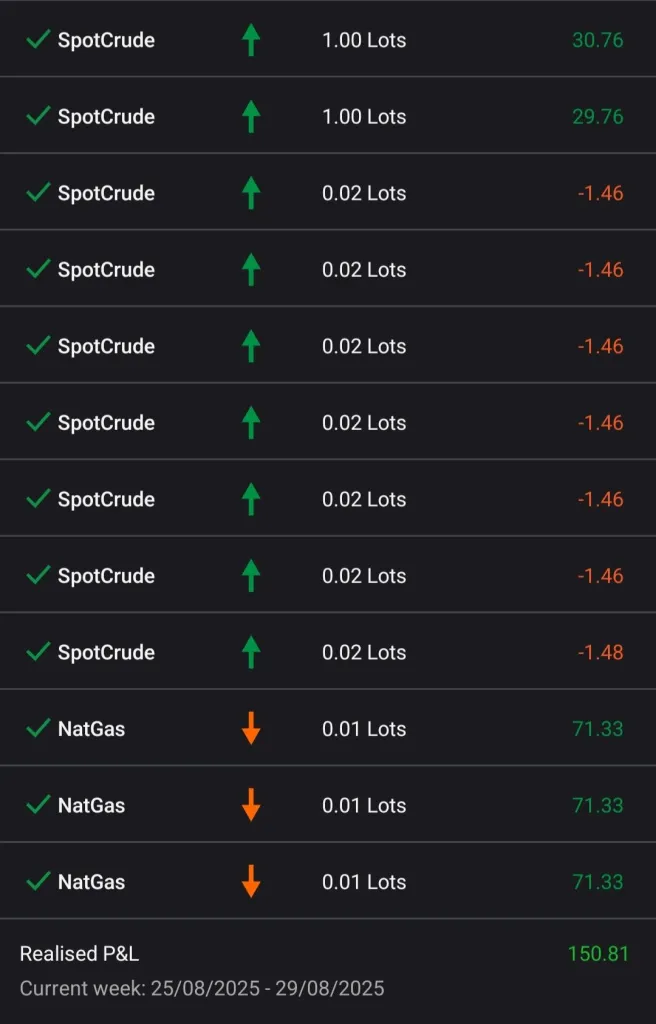Click orange down arrow on first NatGas trade
Viewport: 656px width, 1024px height.
(x=251, y=728)
